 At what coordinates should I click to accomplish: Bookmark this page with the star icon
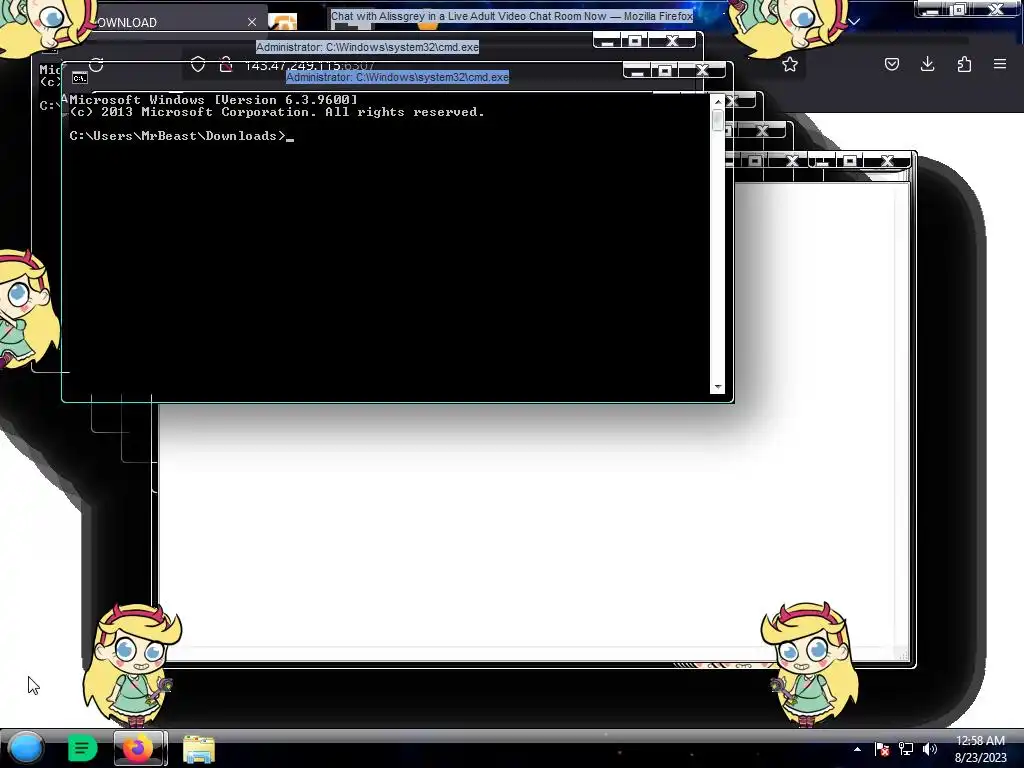(790, 64)
